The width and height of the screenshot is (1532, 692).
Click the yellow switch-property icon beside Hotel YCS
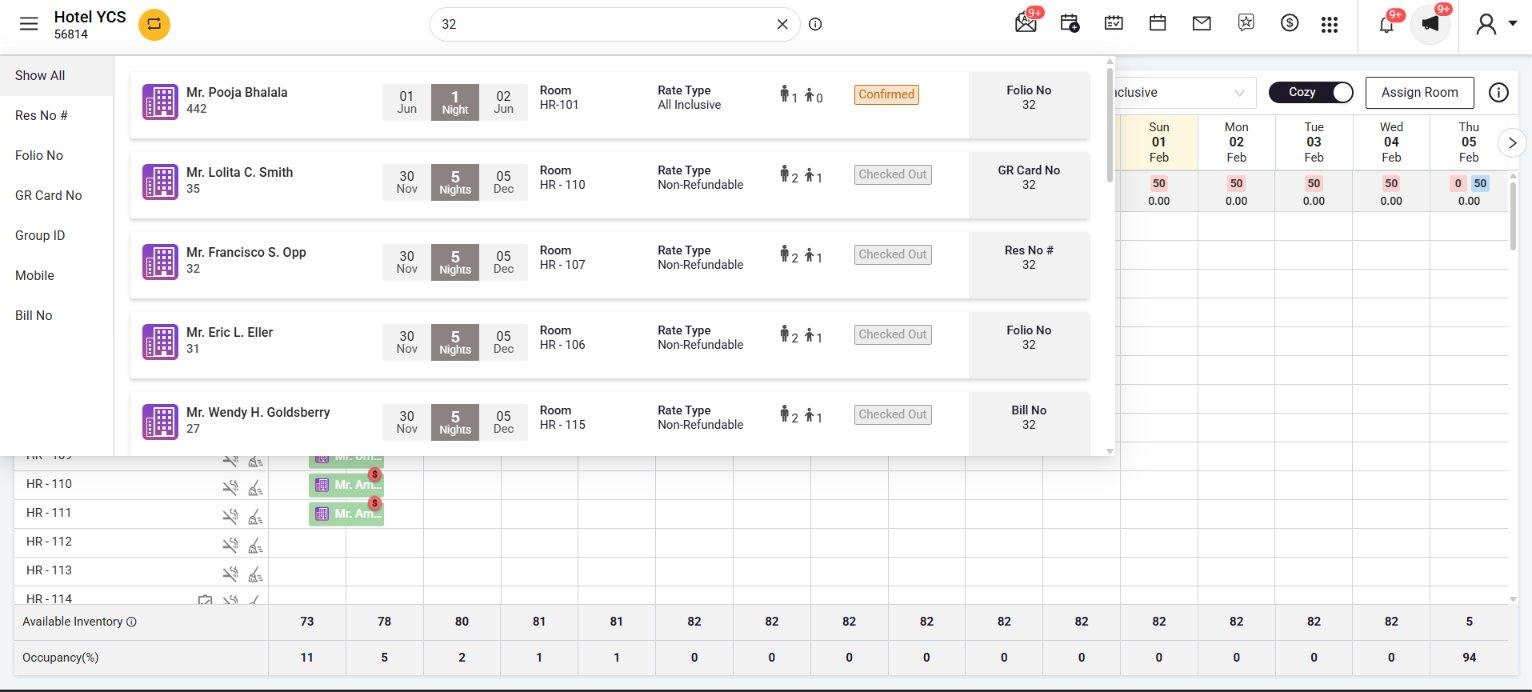[x=154, y=24]
